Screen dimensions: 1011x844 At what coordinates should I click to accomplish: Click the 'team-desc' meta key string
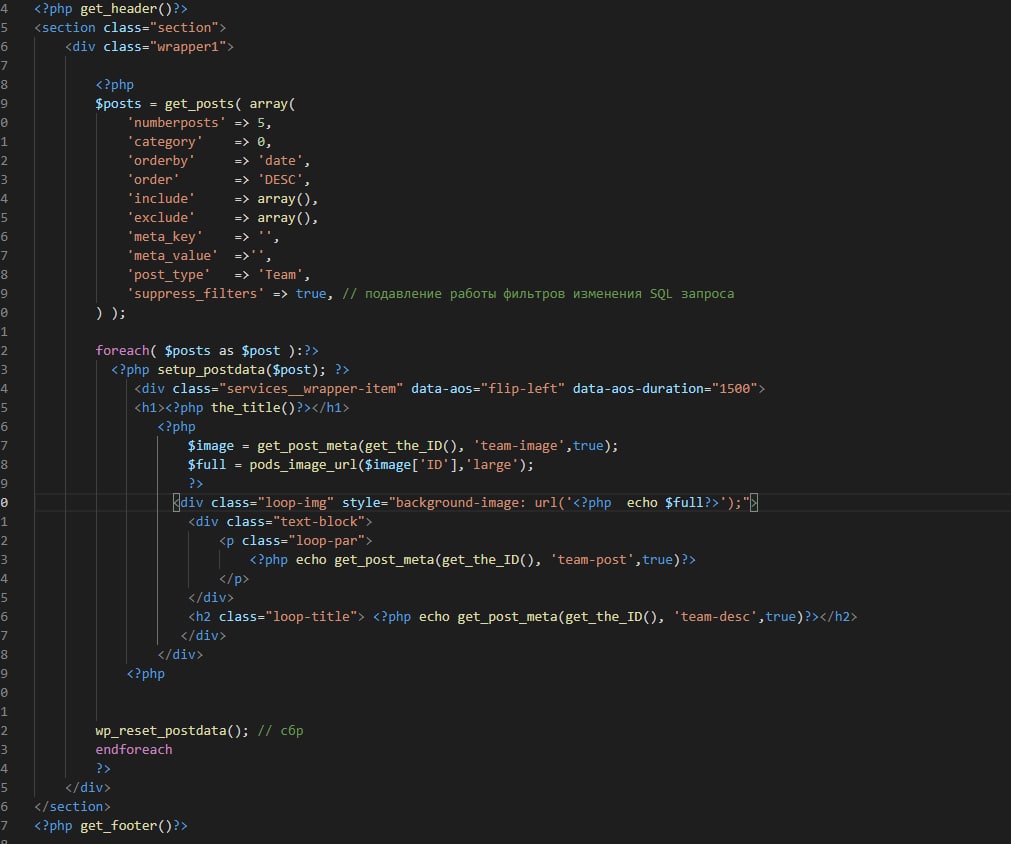pyautogui.click(x=716, y=617)
